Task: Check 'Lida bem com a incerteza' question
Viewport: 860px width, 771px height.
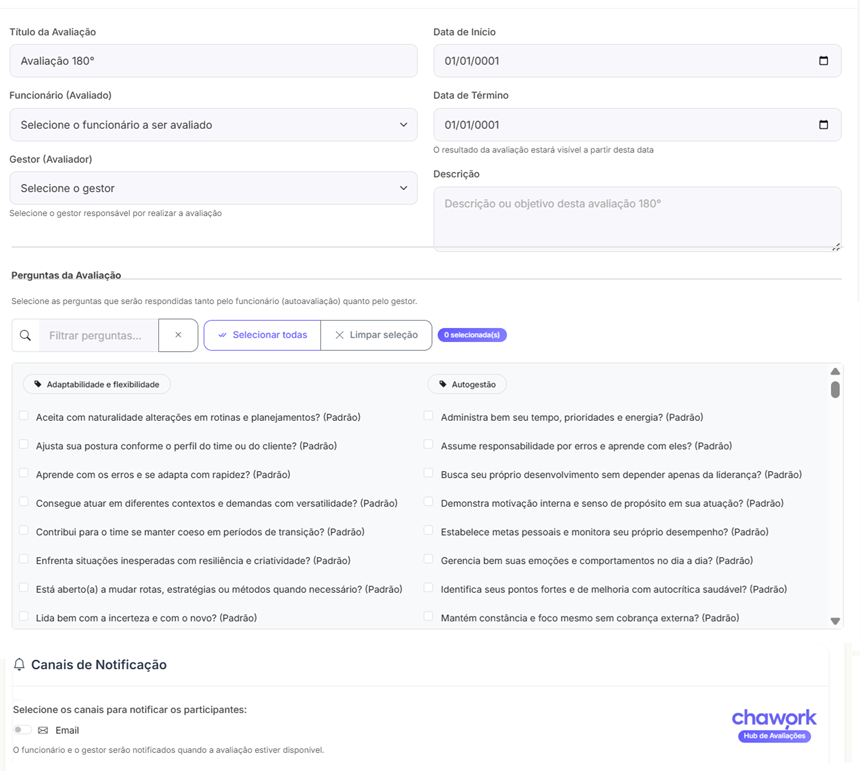Action: click(24, 616)
